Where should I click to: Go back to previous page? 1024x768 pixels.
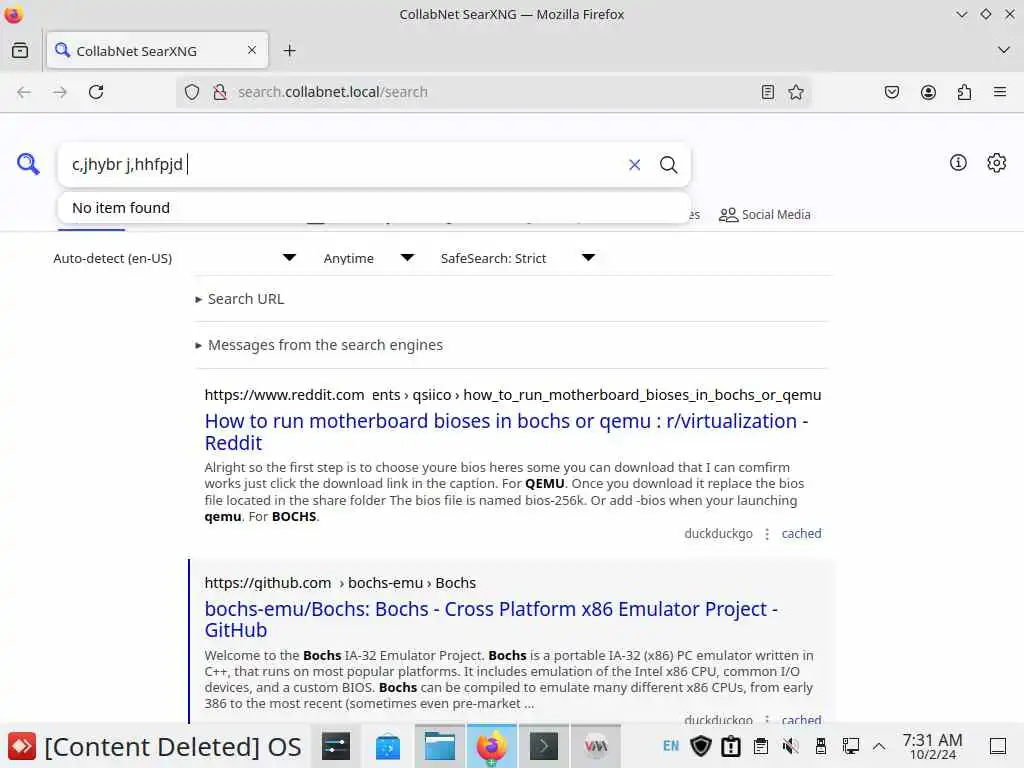pyautogui.click(x=24, y=92)
